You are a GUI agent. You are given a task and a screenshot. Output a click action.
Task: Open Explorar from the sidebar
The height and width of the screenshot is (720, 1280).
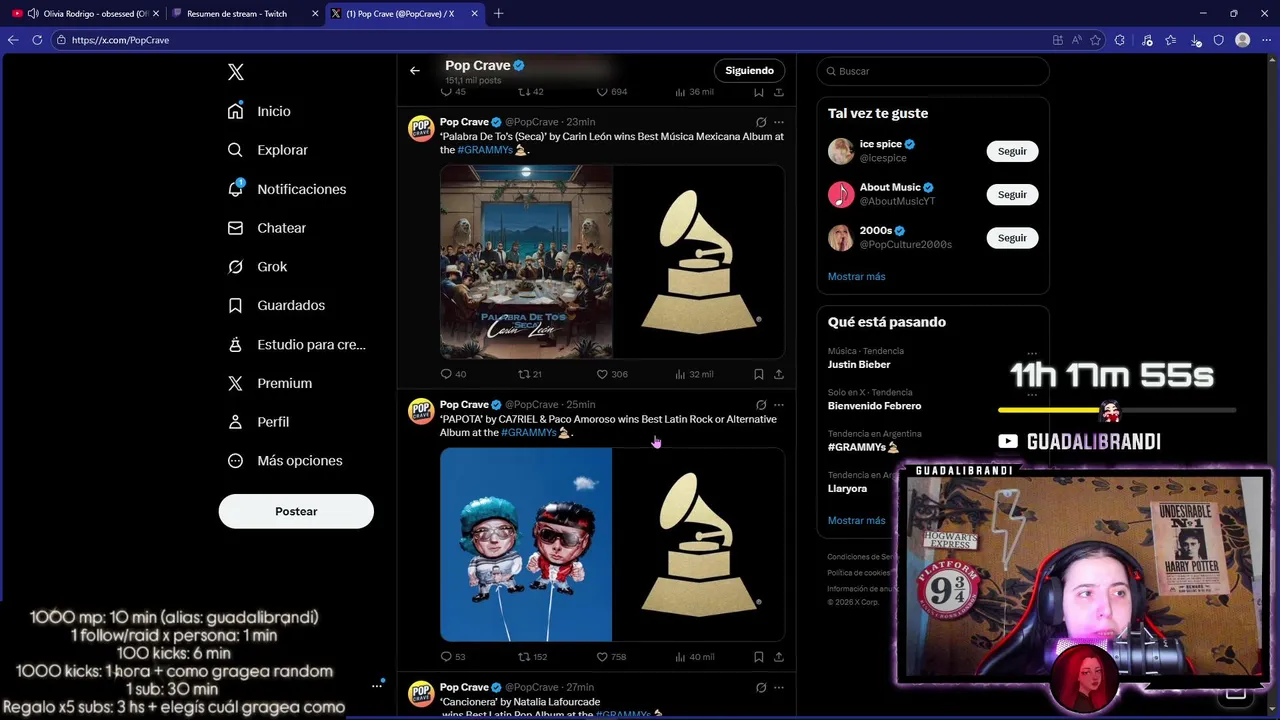(267, 150)
